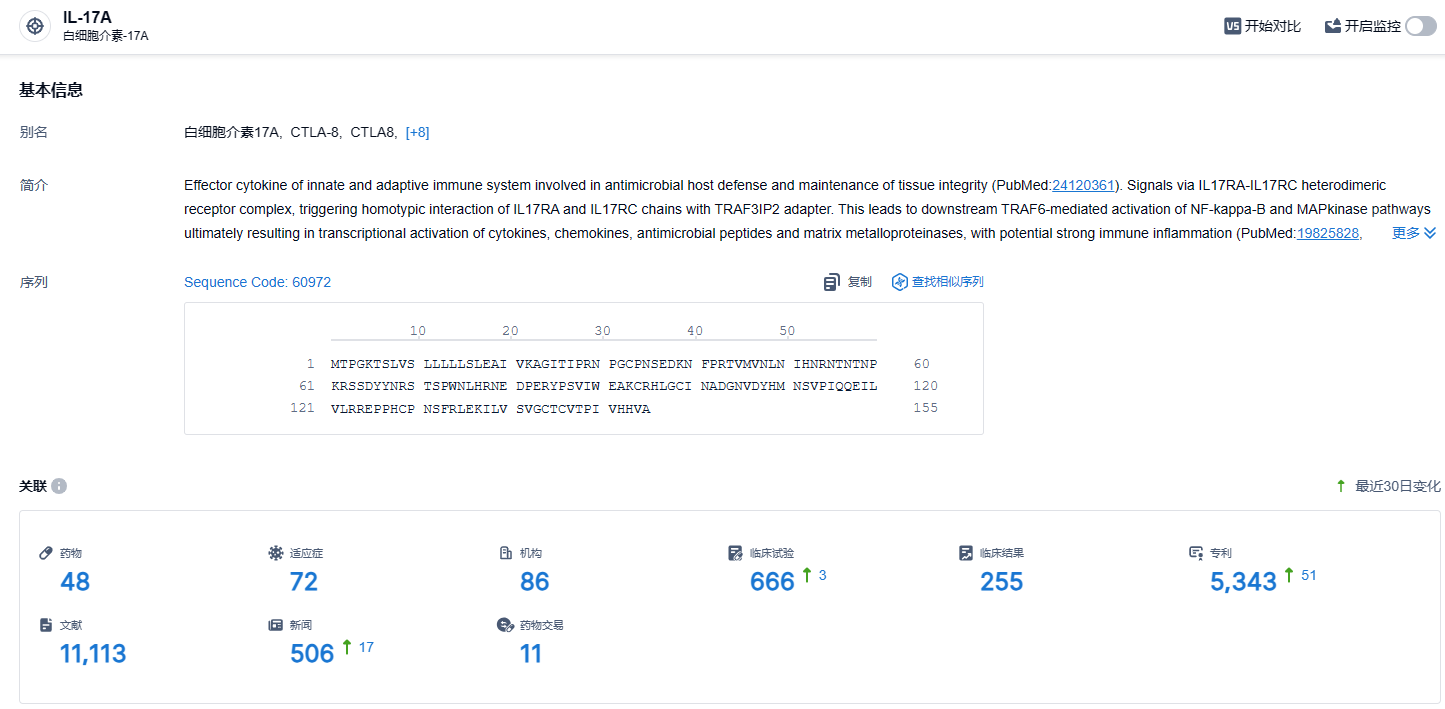Open the 48 drugs count
Image resolution: width=1445 pixels, height=709 pixels.
(x=75, y=581)
